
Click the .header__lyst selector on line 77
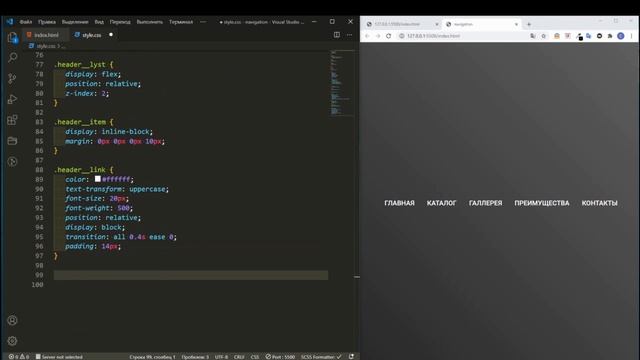pyautogui.click(x=80, y=64)
